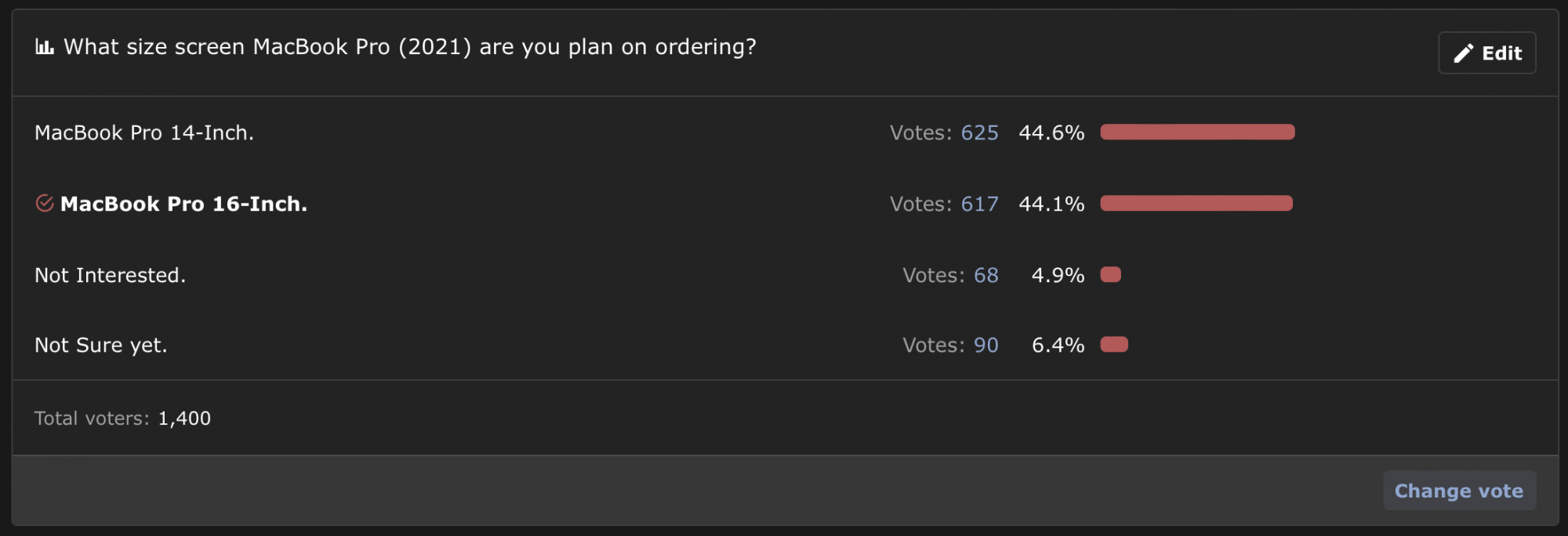Click the Not Interested 4.9% bar
This screenshot has width=1568, height=536.
tap(1110, 275)
